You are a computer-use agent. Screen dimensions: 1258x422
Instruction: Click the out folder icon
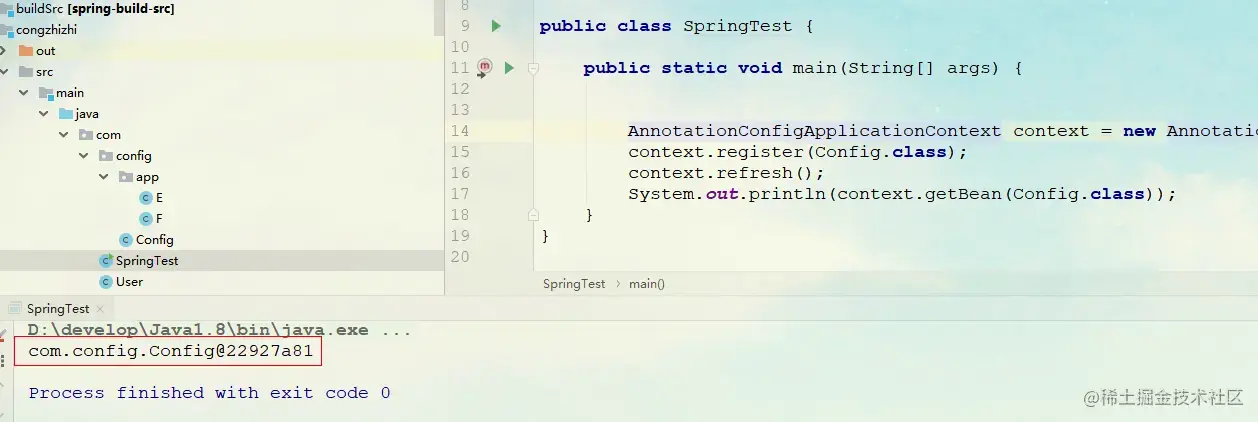coord(26,51)
